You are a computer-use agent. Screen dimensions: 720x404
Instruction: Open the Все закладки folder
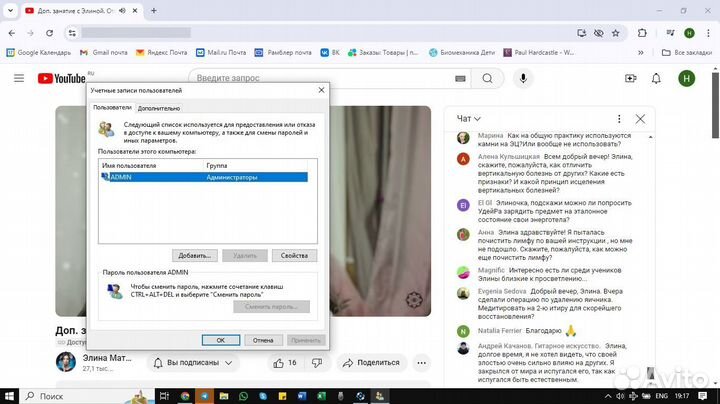(686, 53)
